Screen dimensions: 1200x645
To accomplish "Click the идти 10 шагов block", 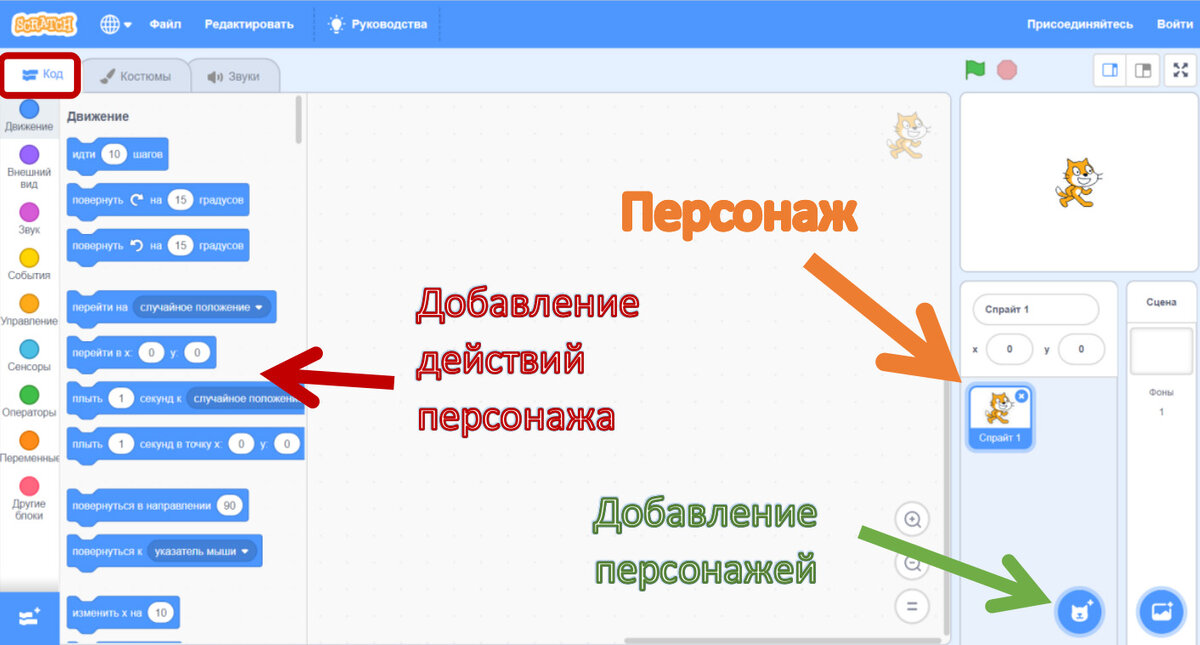I will [117, 155].
